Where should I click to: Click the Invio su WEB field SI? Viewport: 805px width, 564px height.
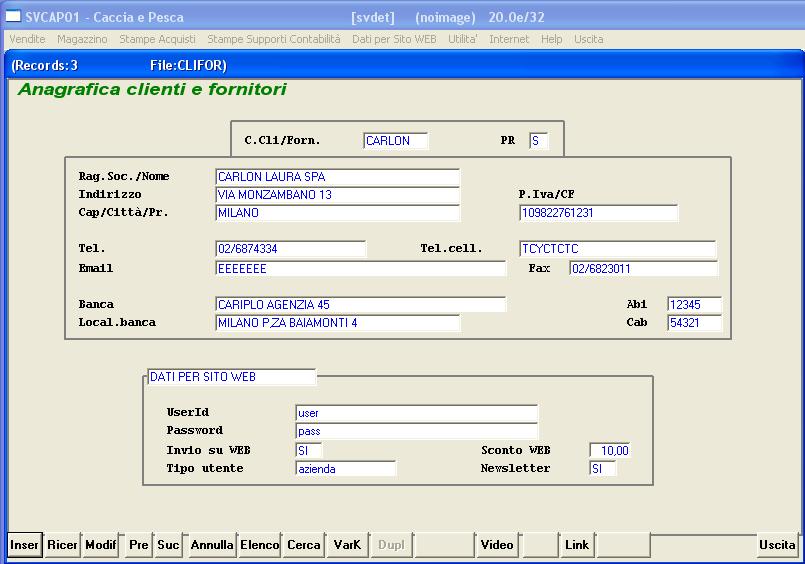(x=309, y=451)
